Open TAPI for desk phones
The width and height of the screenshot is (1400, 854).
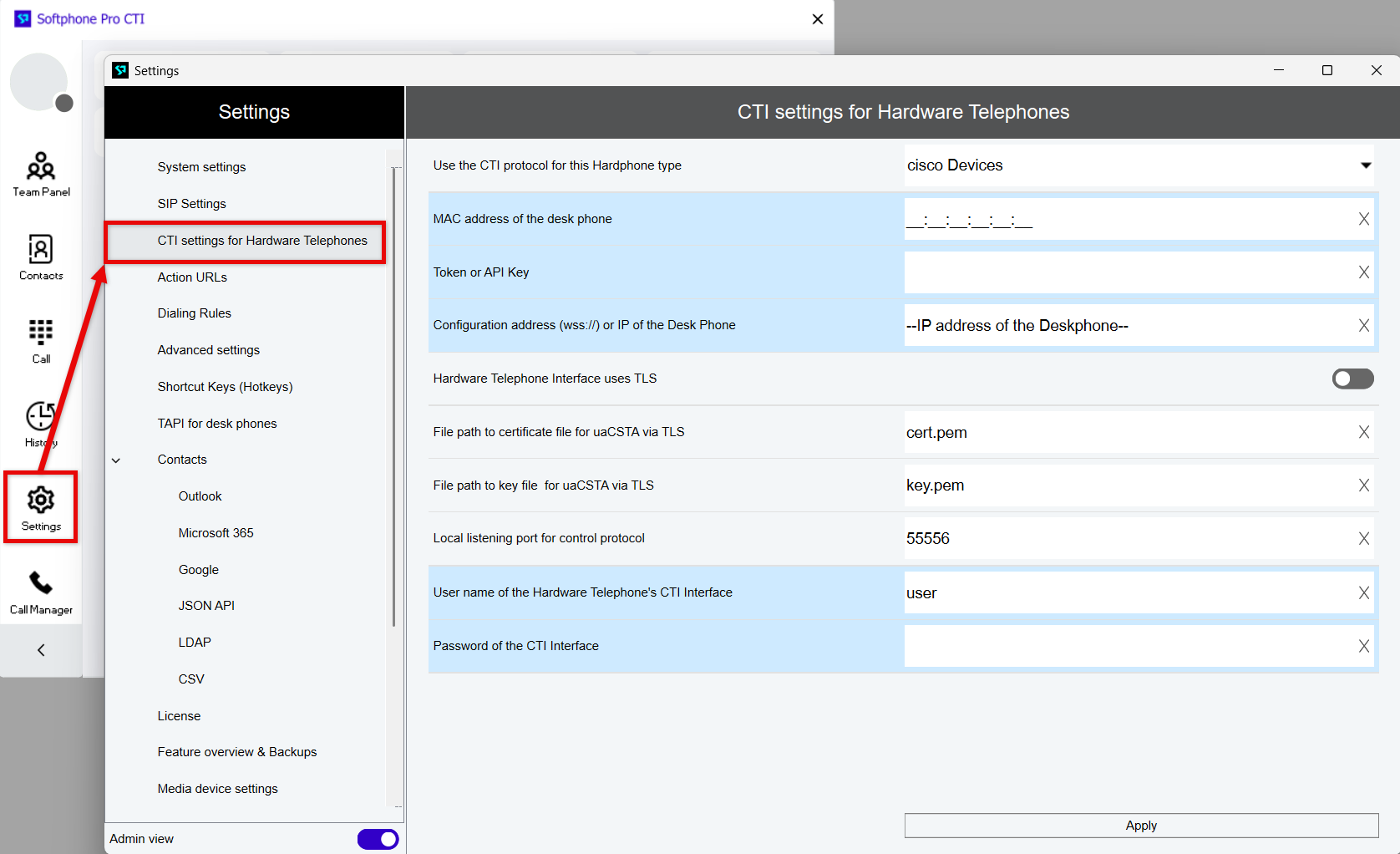coord(216,424)
